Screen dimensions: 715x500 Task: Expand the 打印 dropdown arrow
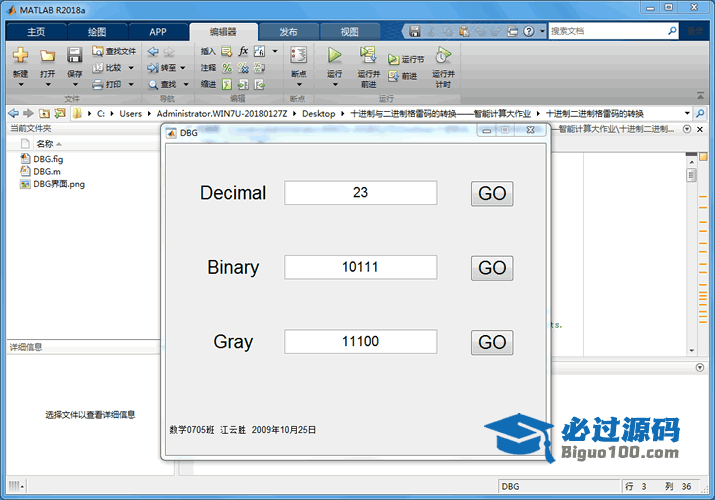(x=131, y=84)
